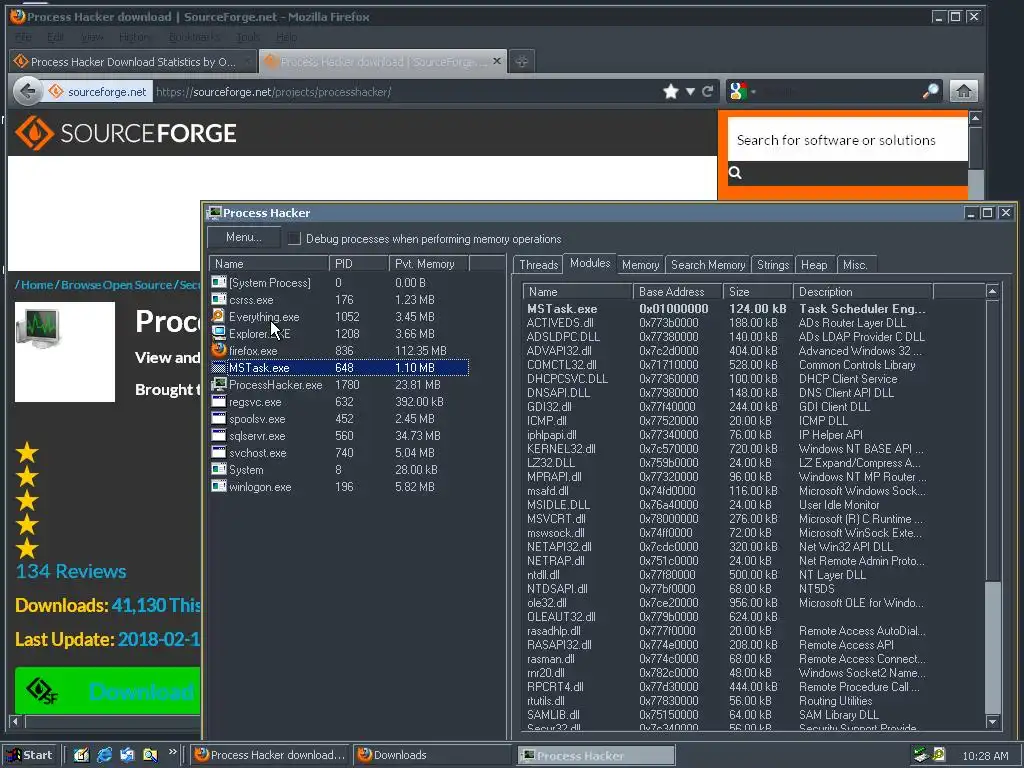
Task: Switch to Process Hacker download taskbar button
Action: pyautogui.click(x=270, y=755)
